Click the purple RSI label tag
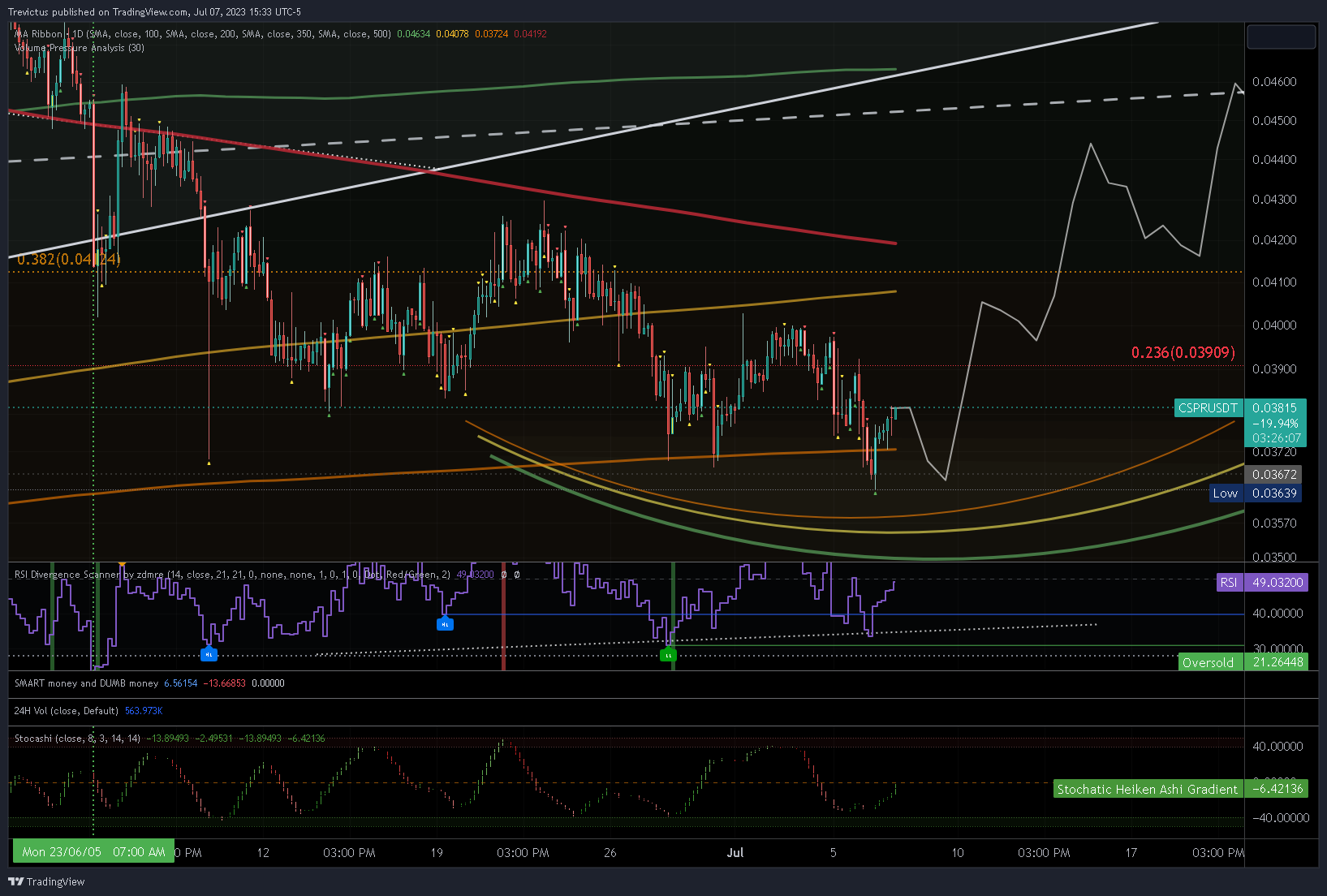This screenshot has height=896, width=1327. [x=1229, y=583]
